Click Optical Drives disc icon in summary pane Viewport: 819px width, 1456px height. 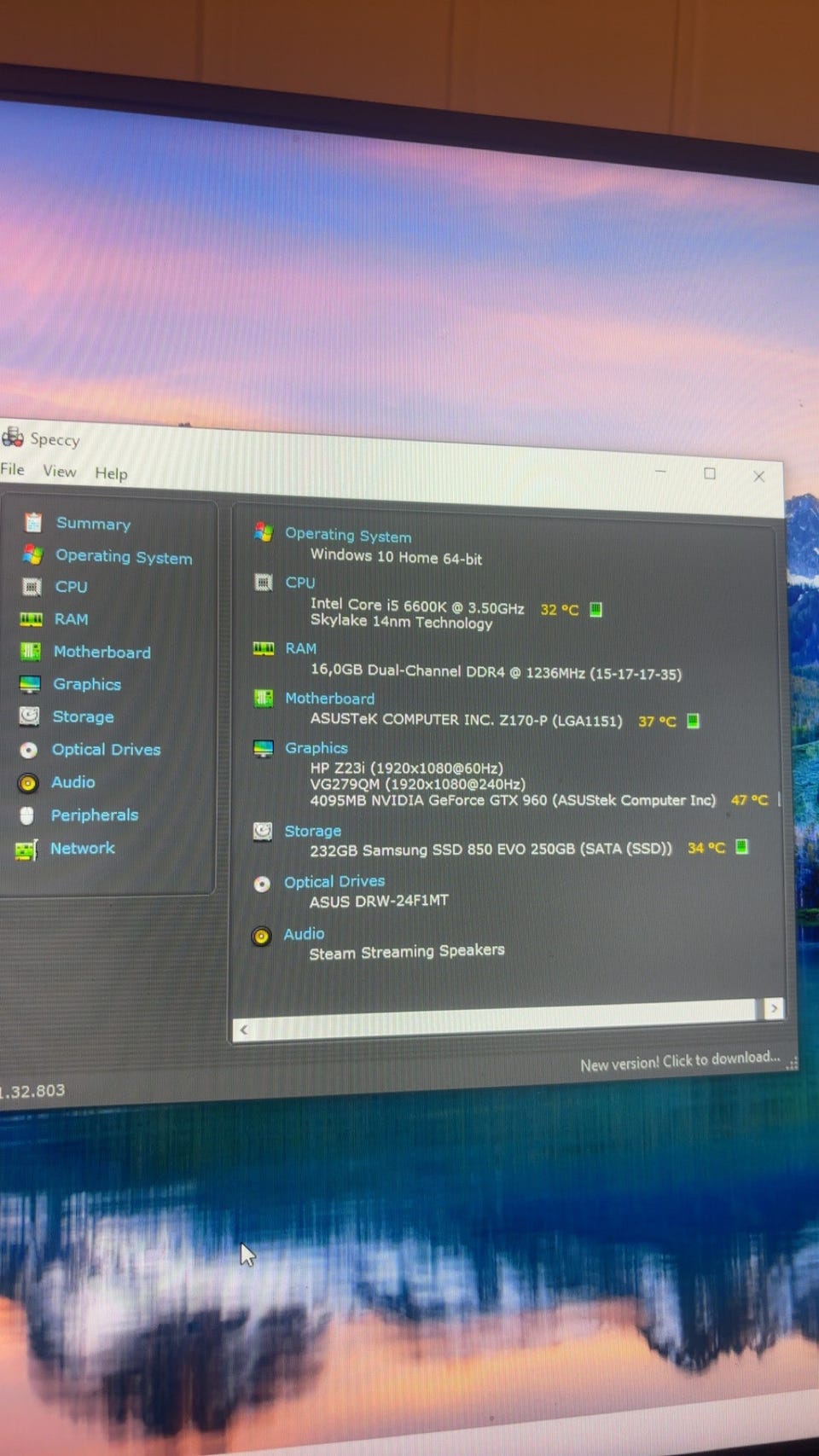coord(262,884)
